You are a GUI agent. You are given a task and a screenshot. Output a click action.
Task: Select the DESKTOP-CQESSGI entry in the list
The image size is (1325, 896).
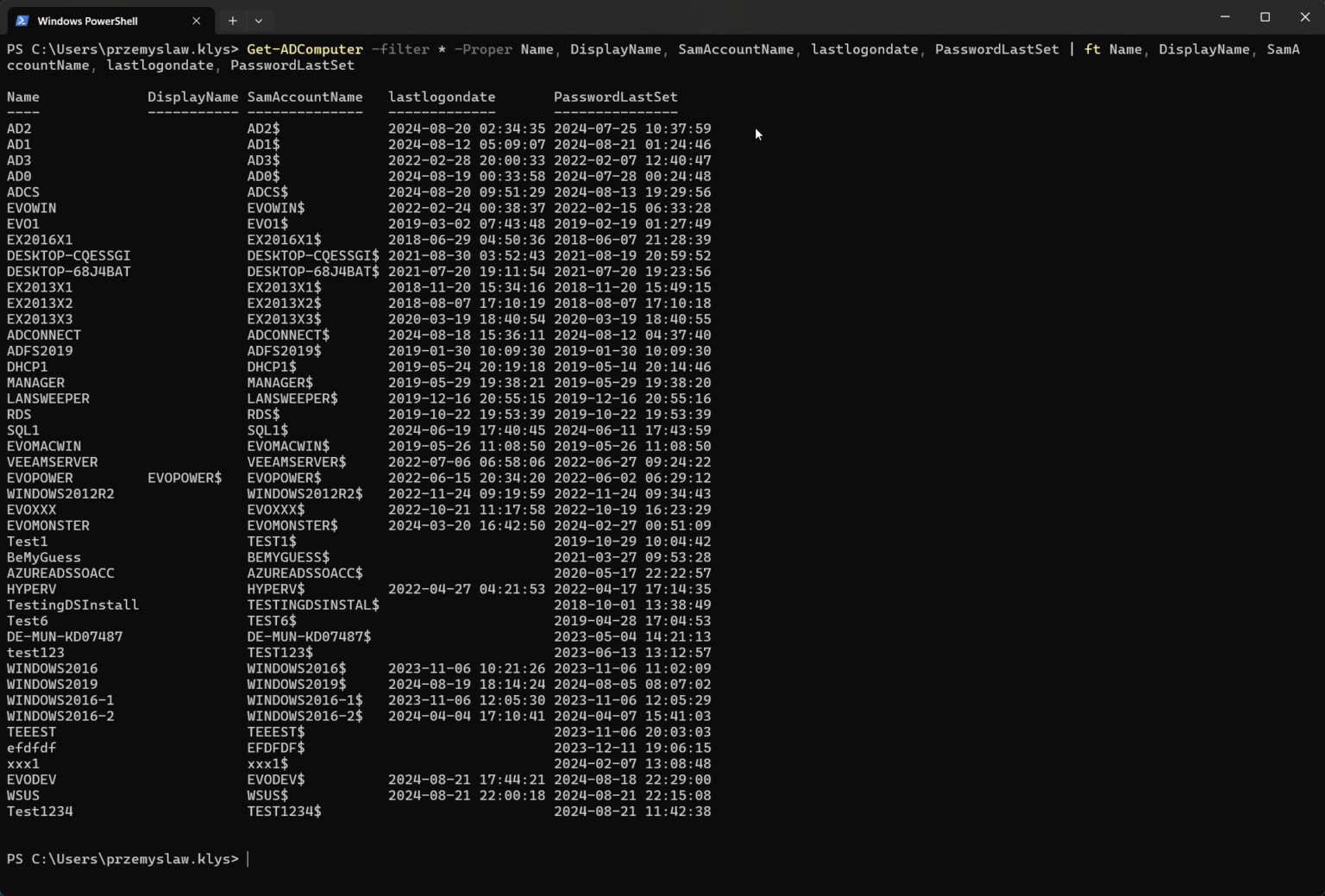click(x=68, y=255)
